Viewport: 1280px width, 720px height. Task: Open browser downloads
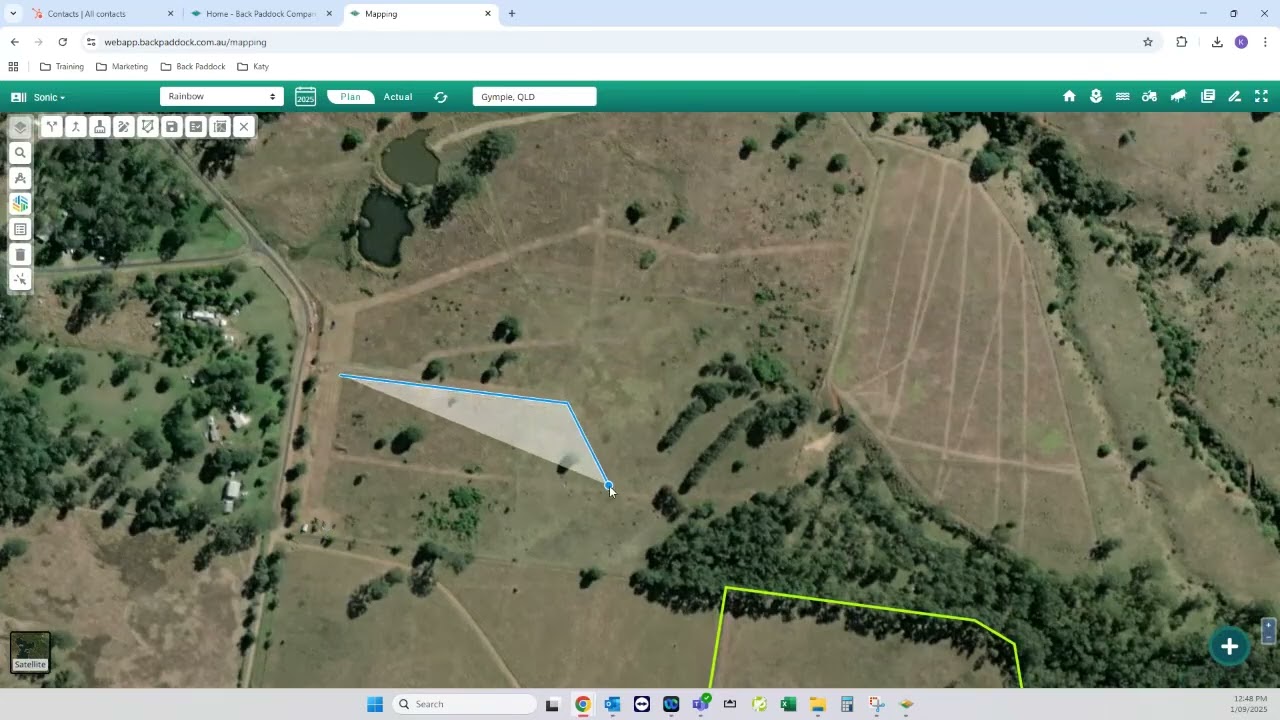(x=1217, y=42)
